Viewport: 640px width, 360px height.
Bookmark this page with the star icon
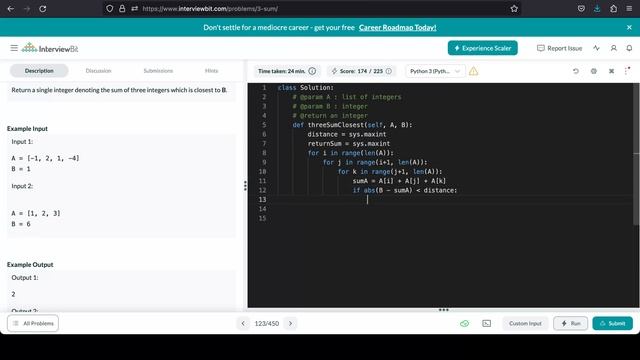pyautogui.click(x=514, y=9)
